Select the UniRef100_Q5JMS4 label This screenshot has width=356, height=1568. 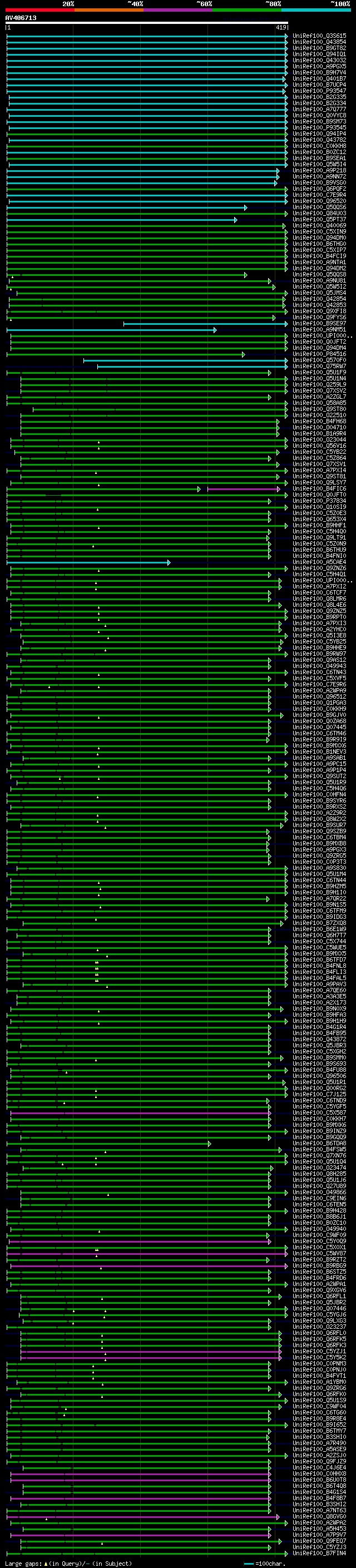pos(319,293)
